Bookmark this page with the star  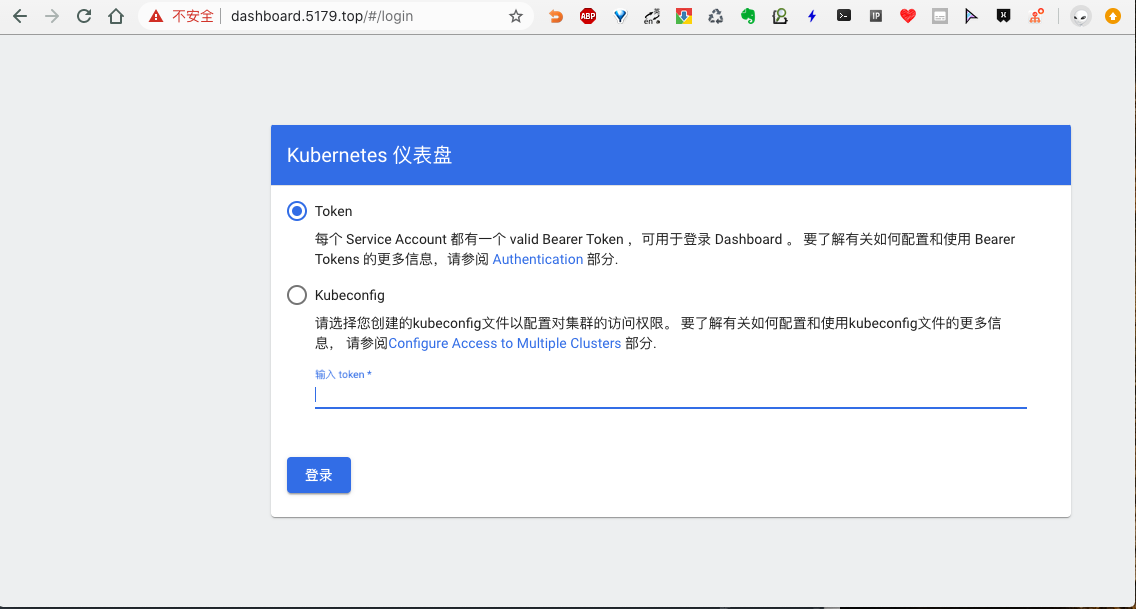[516, 16]
